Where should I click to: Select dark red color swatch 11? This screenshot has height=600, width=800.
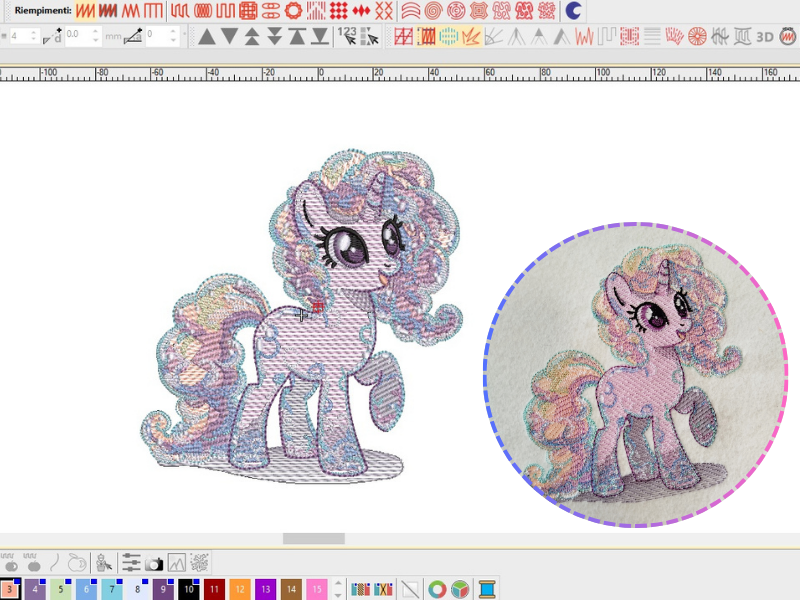[214, 589]
